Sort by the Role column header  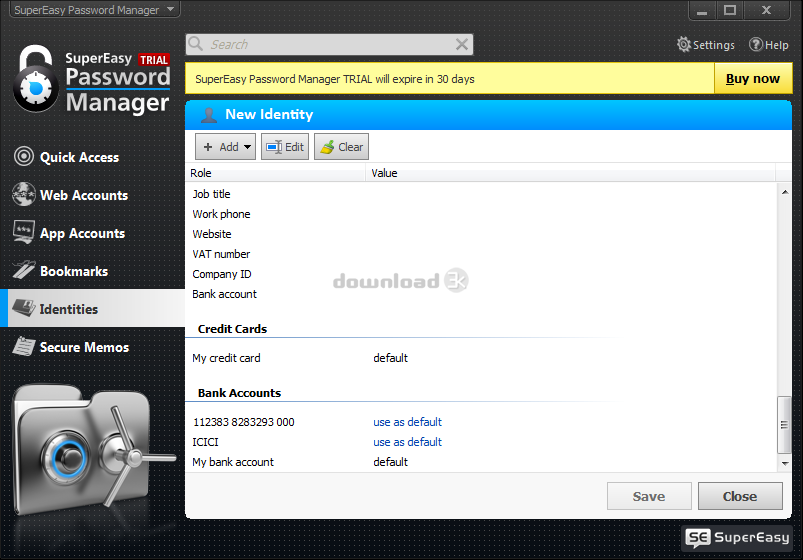276,173
